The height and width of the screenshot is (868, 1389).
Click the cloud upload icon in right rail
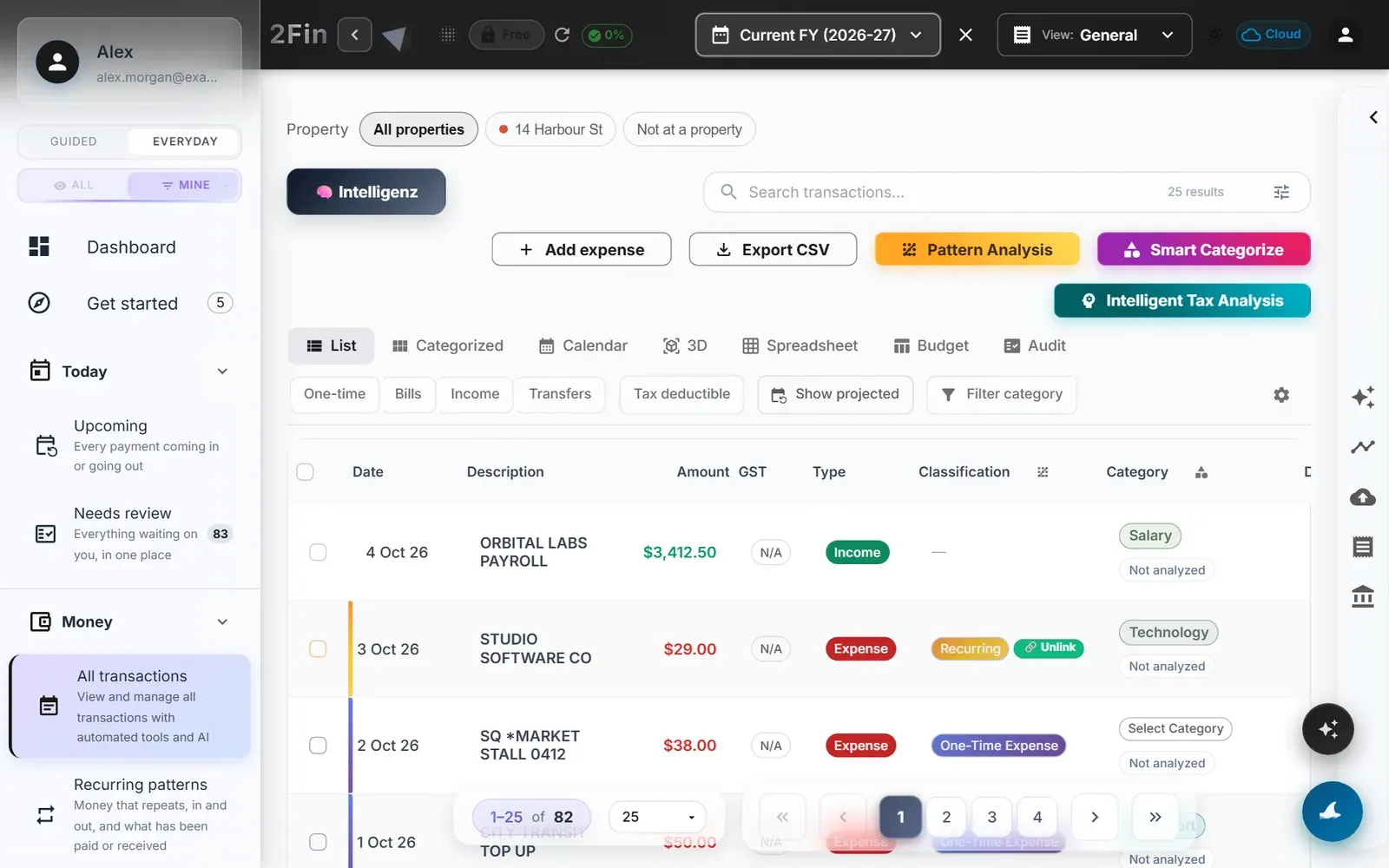[1363, 496]
